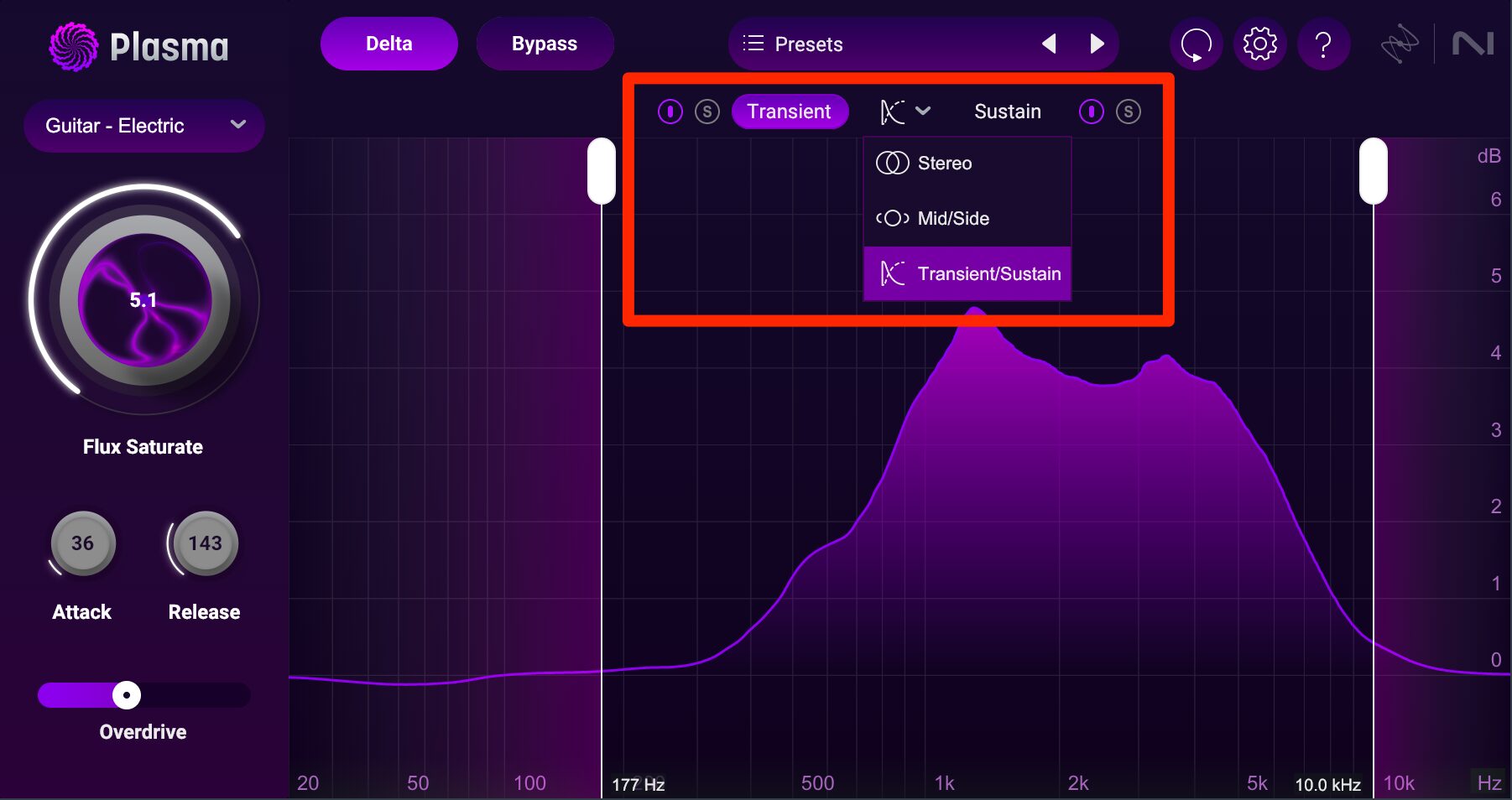The image size is (1512, 800).
Task: Click the Release label
Action: 204,612
